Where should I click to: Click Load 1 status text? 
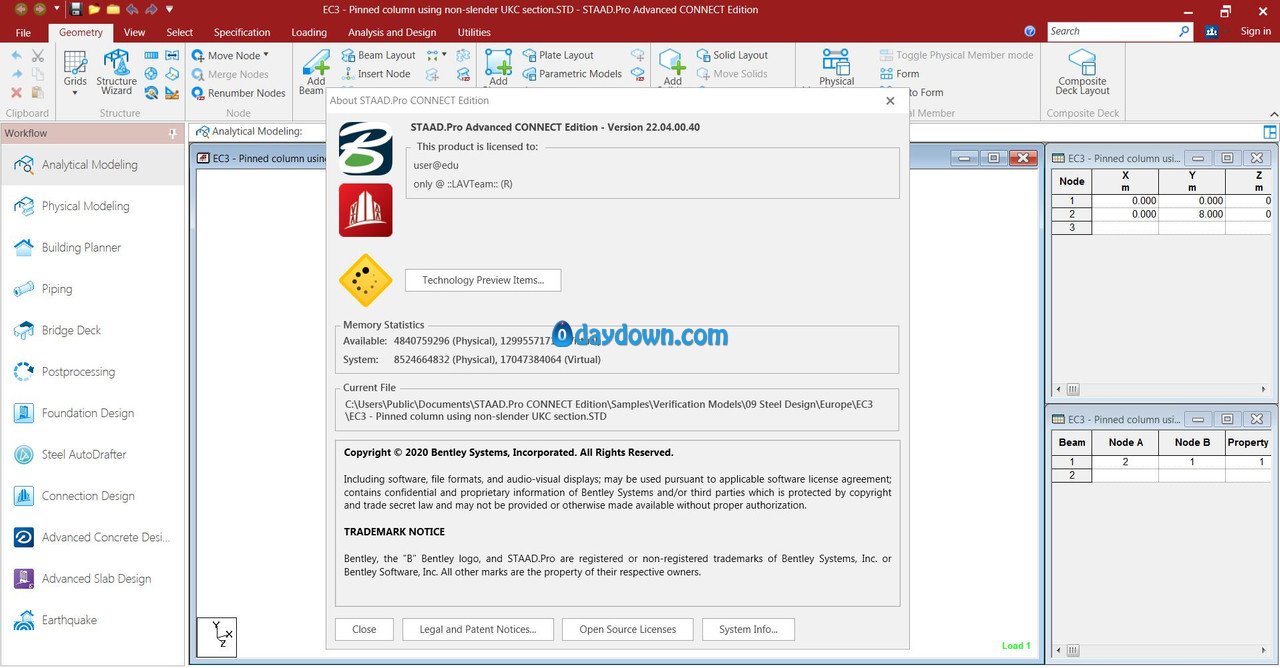tap(1016, 646)
